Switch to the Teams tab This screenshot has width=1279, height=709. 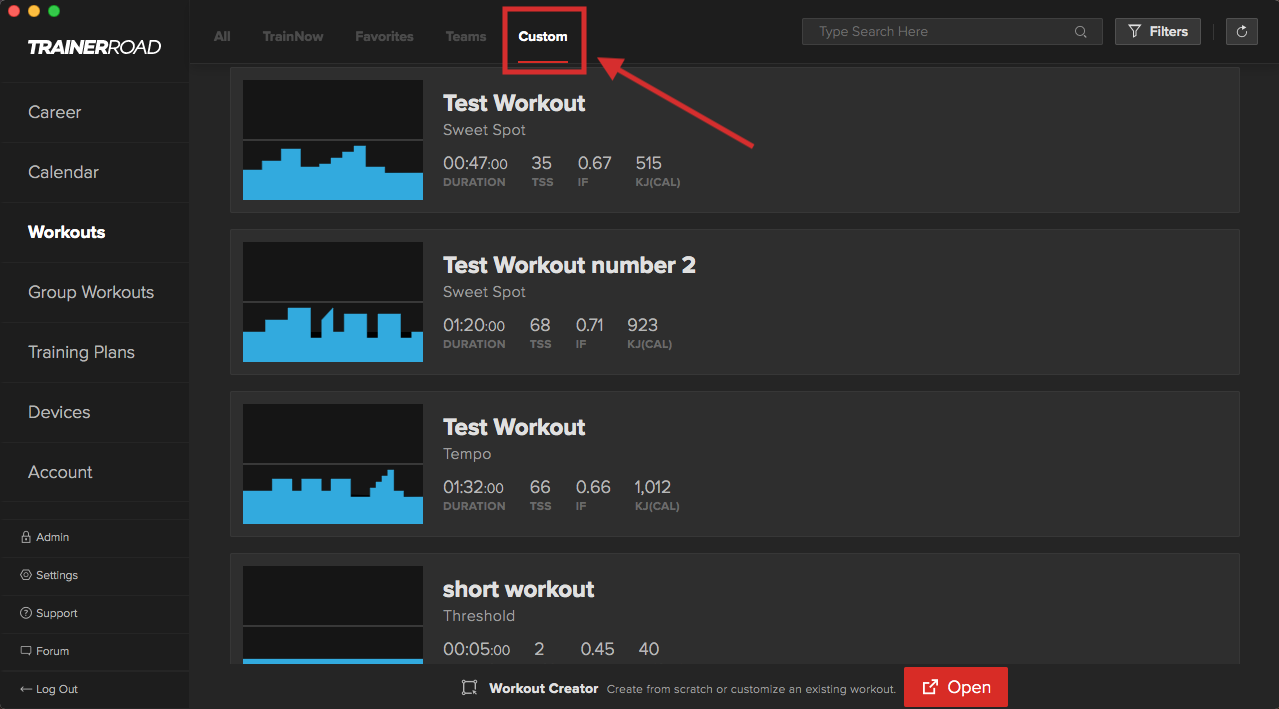pyautogui.click(x=466, y=36)
